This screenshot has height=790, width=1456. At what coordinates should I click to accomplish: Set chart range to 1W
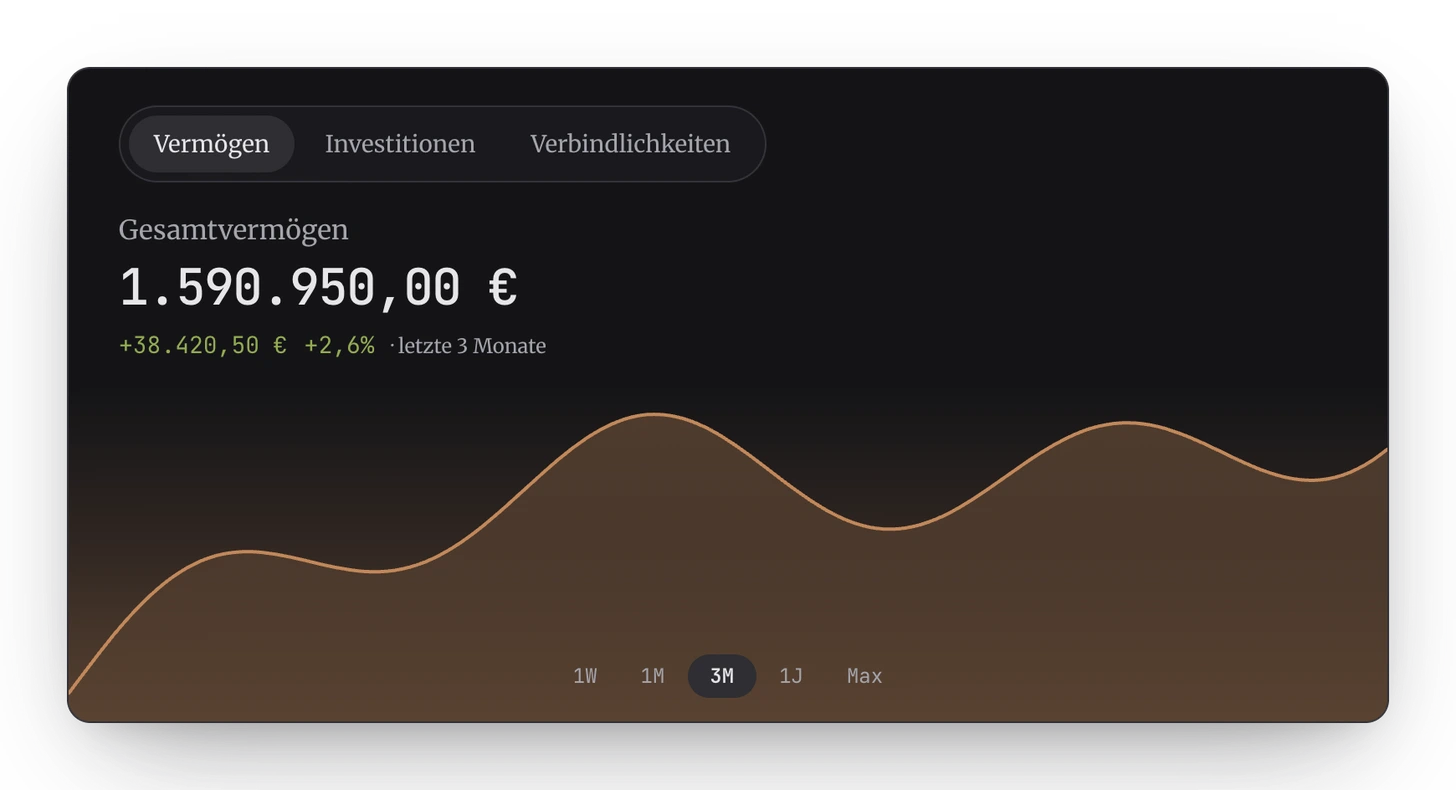click(585, 676)
